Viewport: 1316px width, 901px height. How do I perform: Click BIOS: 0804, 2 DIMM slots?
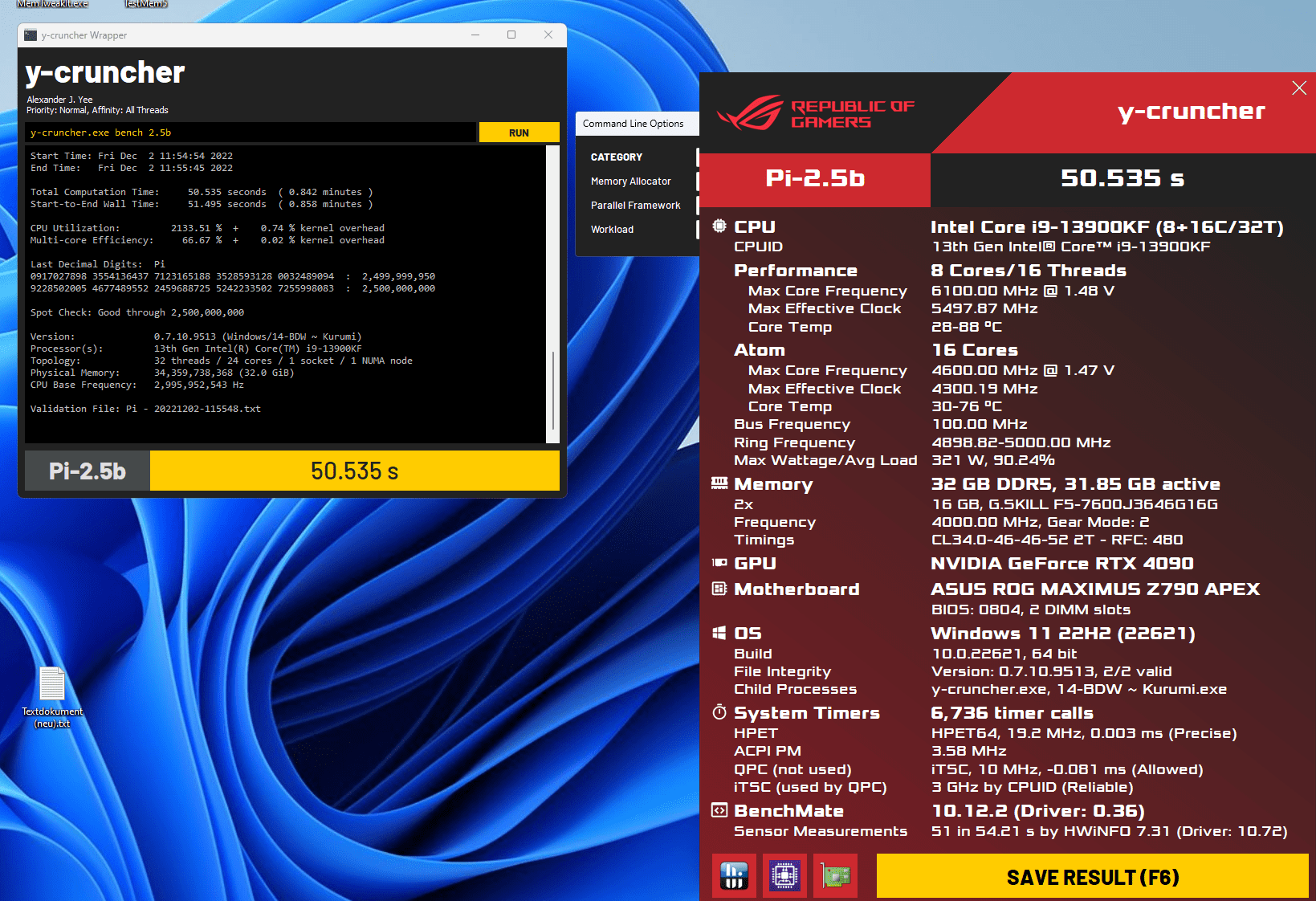[x=1031, y=609]
